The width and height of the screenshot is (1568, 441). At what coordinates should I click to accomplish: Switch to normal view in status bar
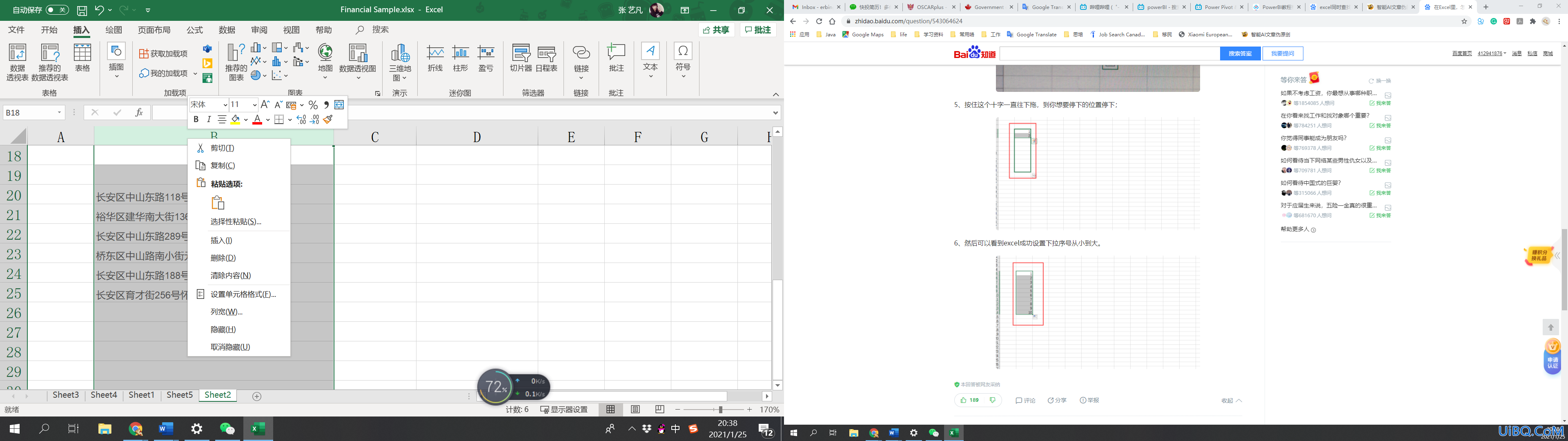610,409
